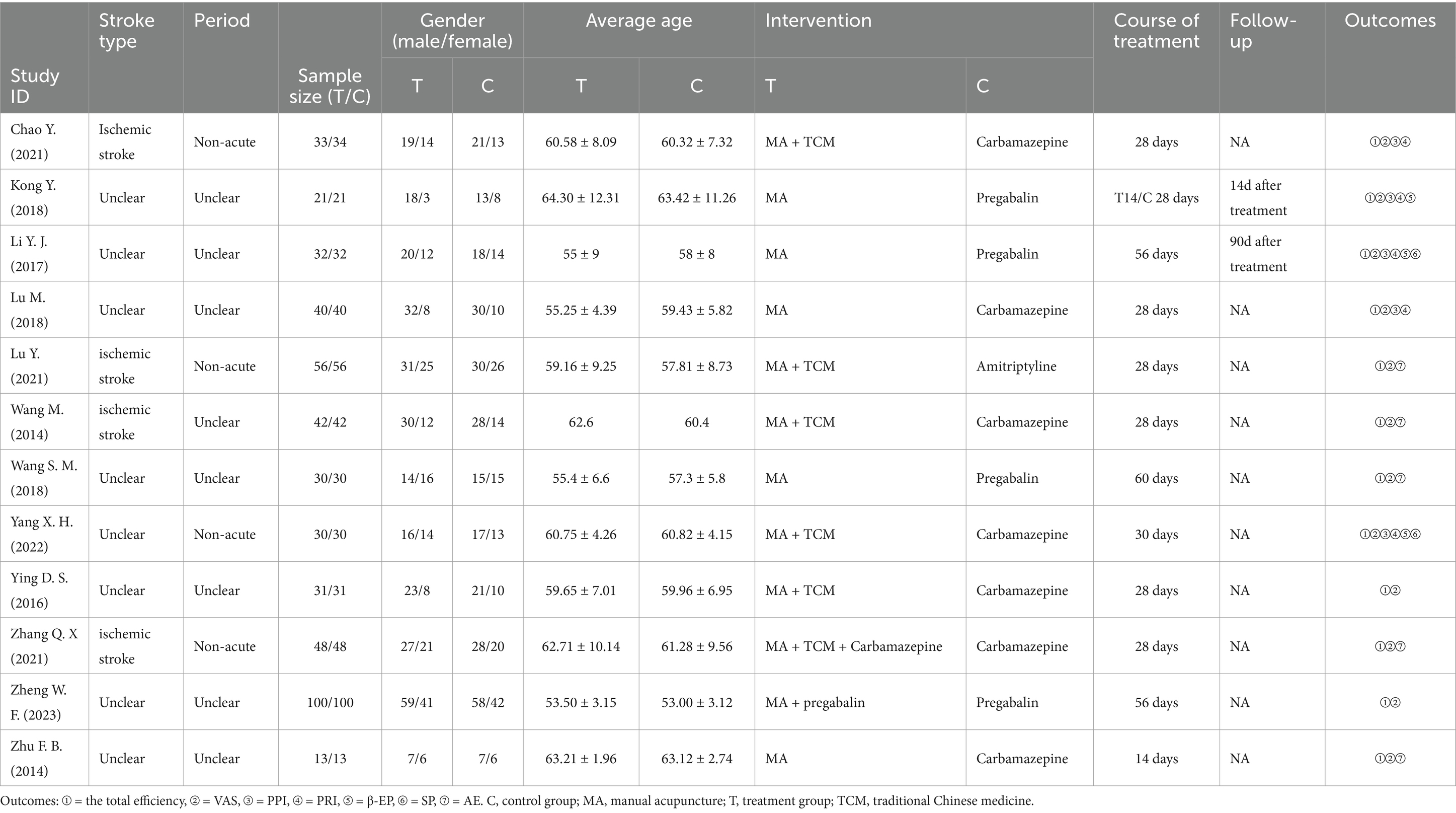Click age value 60.32 ± 7.32

(x=696, y=142)
